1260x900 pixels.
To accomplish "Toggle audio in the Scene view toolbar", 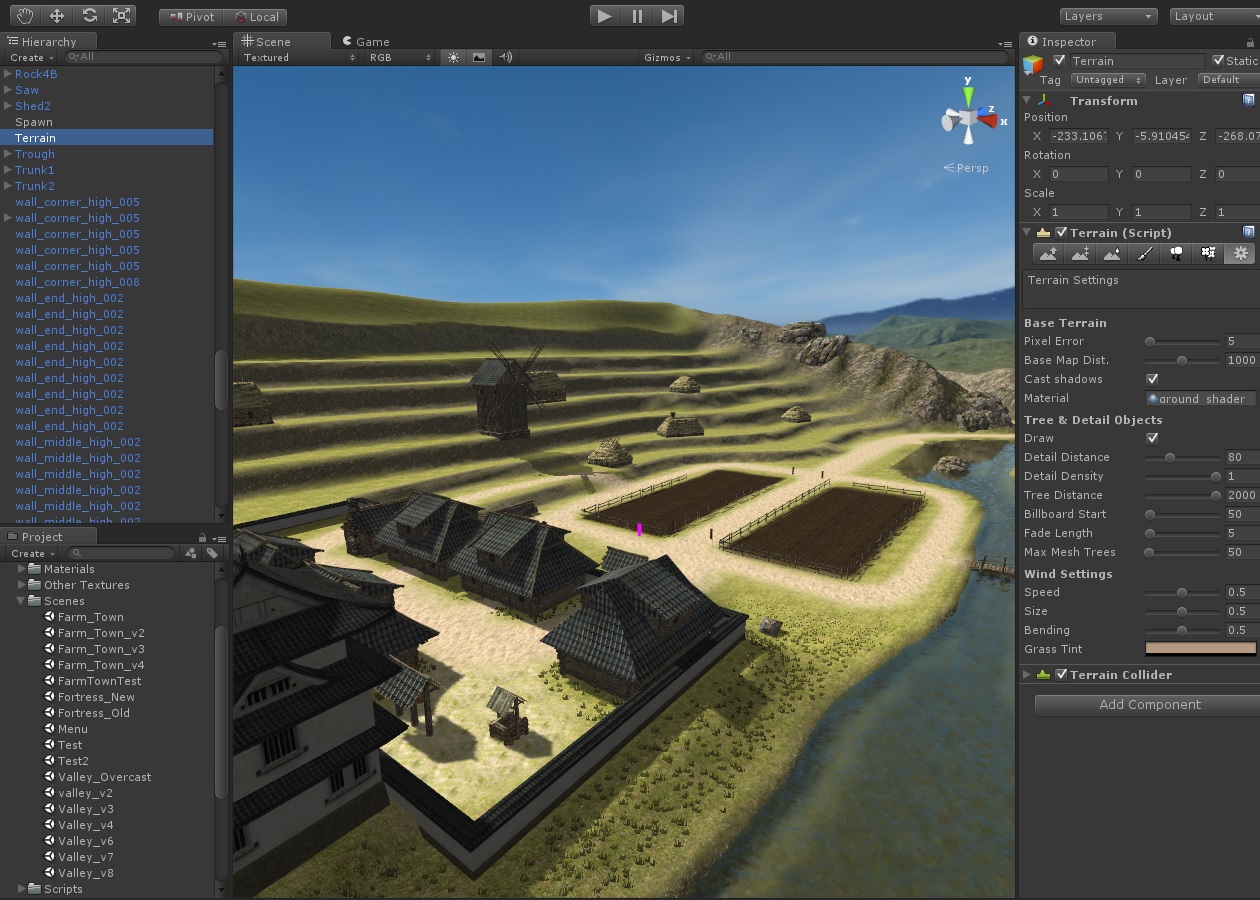I will click(505, 57).
